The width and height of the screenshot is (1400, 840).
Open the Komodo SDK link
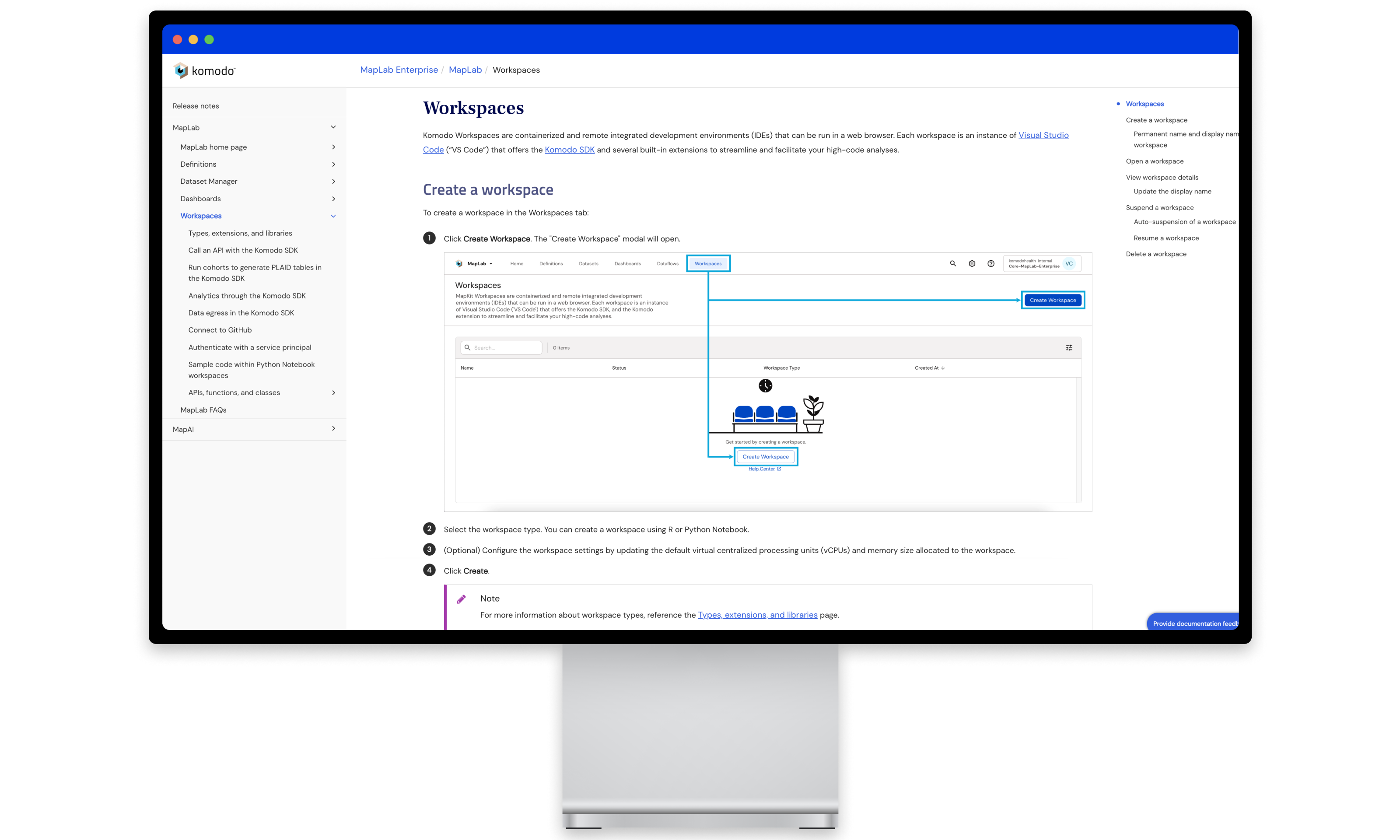(569, 150)
